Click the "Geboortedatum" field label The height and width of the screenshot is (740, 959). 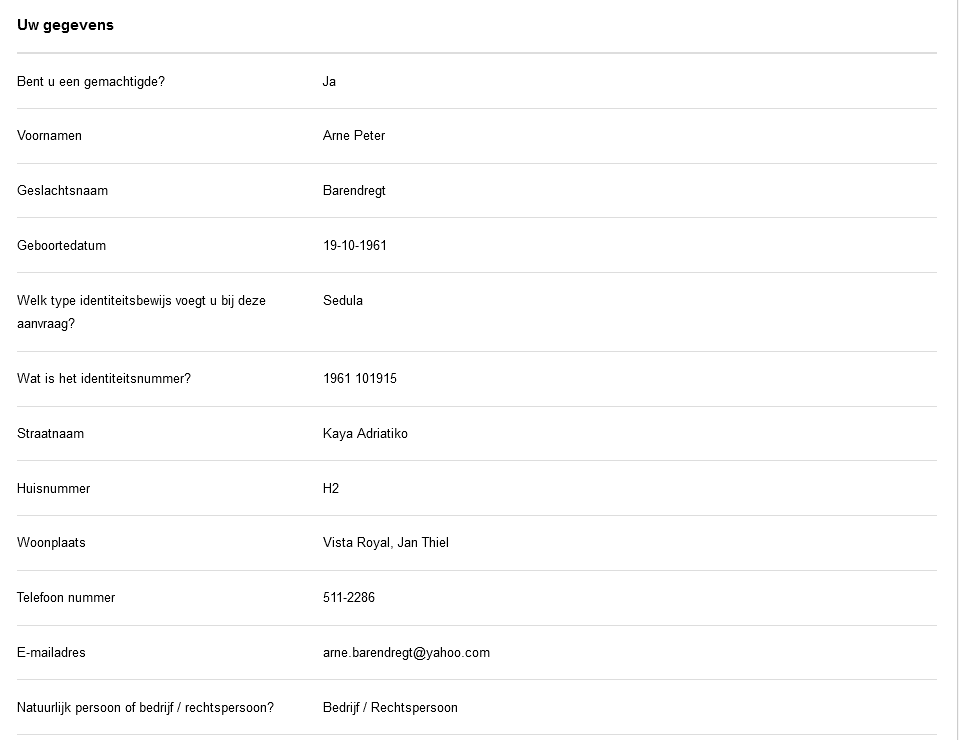tap(61, 245)
